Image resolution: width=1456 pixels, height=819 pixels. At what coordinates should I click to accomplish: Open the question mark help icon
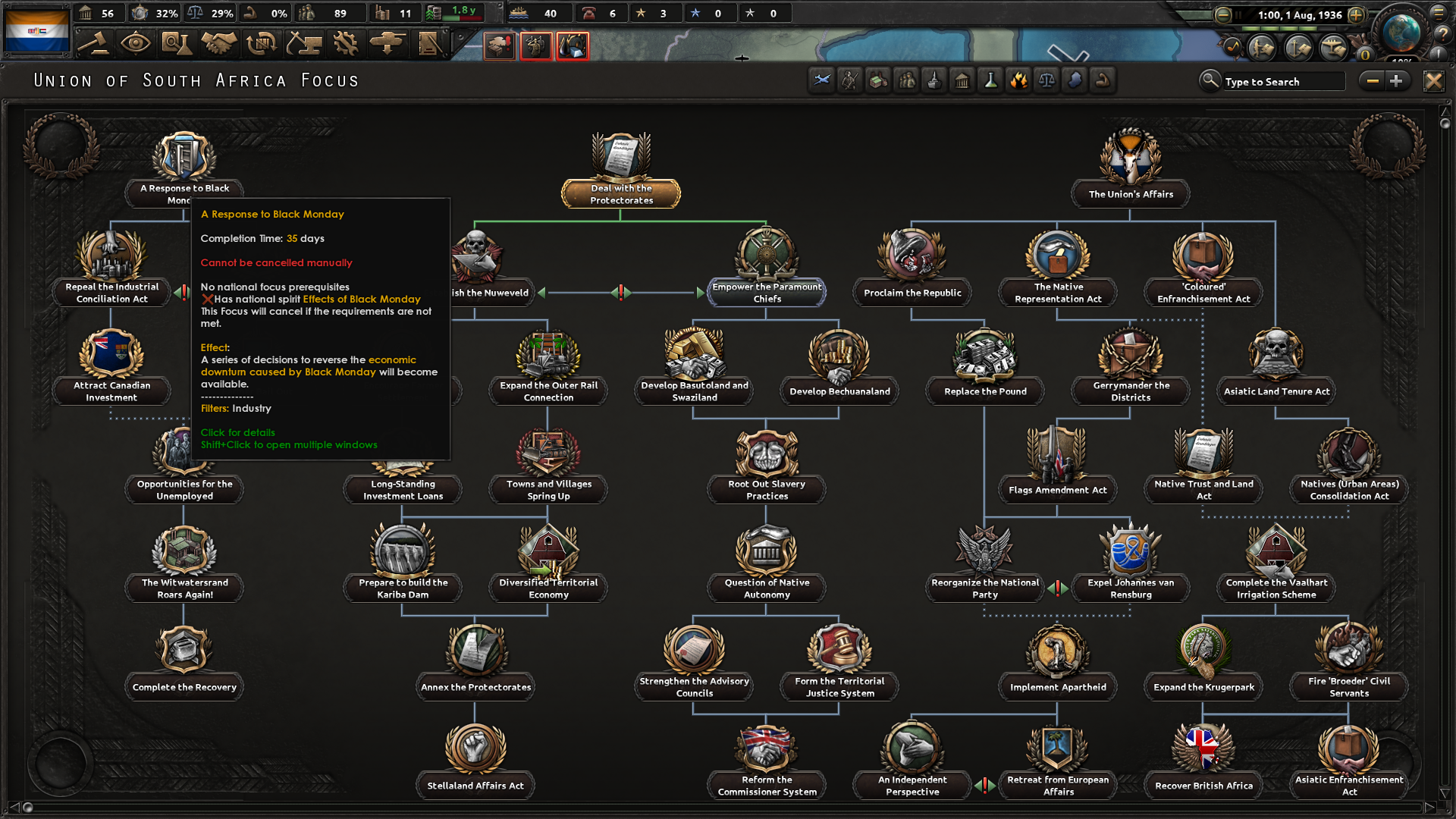[1442, 33]
